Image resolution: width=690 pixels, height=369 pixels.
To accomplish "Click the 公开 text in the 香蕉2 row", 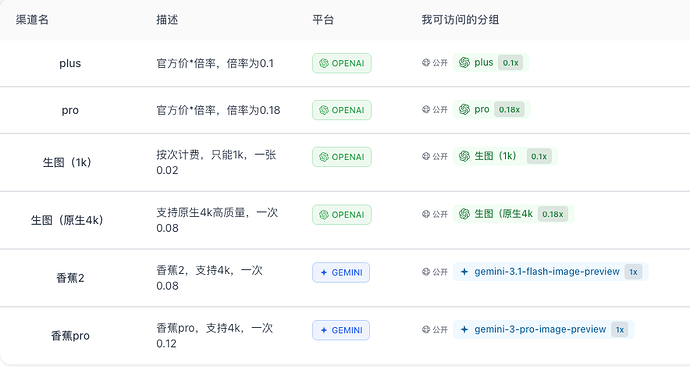I will click(440, 272).
